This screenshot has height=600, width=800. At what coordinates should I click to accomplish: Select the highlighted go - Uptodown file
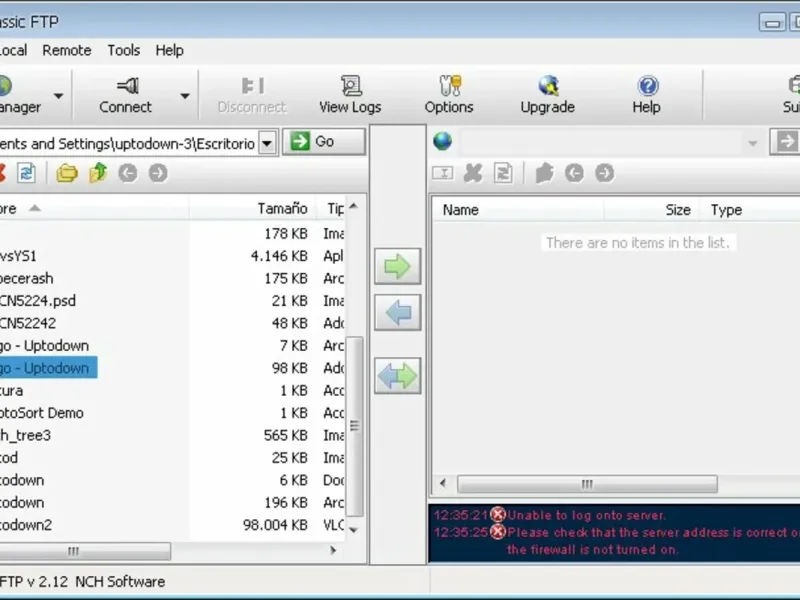click(48, 368)
